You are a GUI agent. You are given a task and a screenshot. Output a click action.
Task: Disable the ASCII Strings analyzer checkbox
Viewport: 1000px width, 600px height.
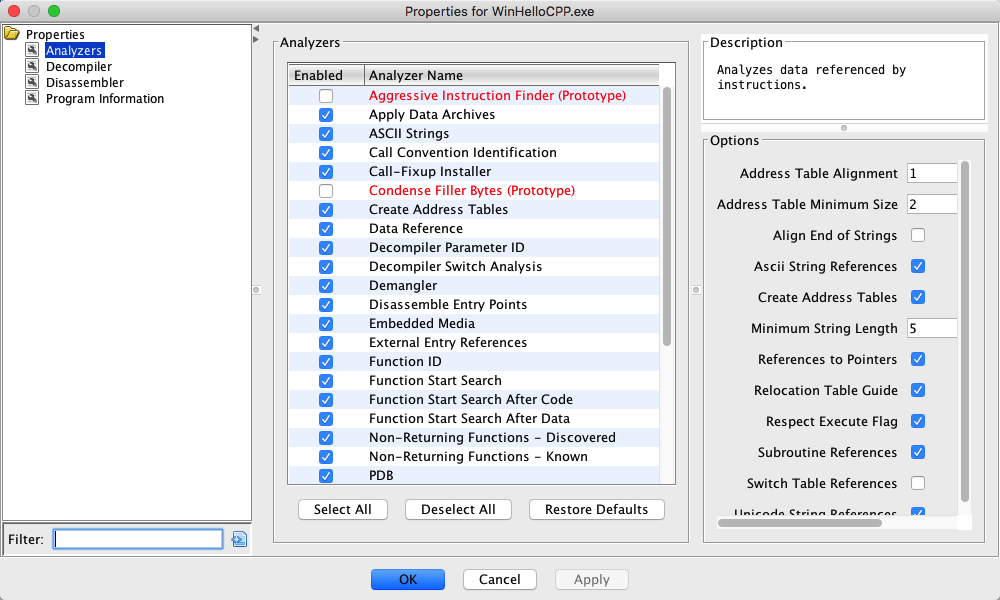click(326, 134)
